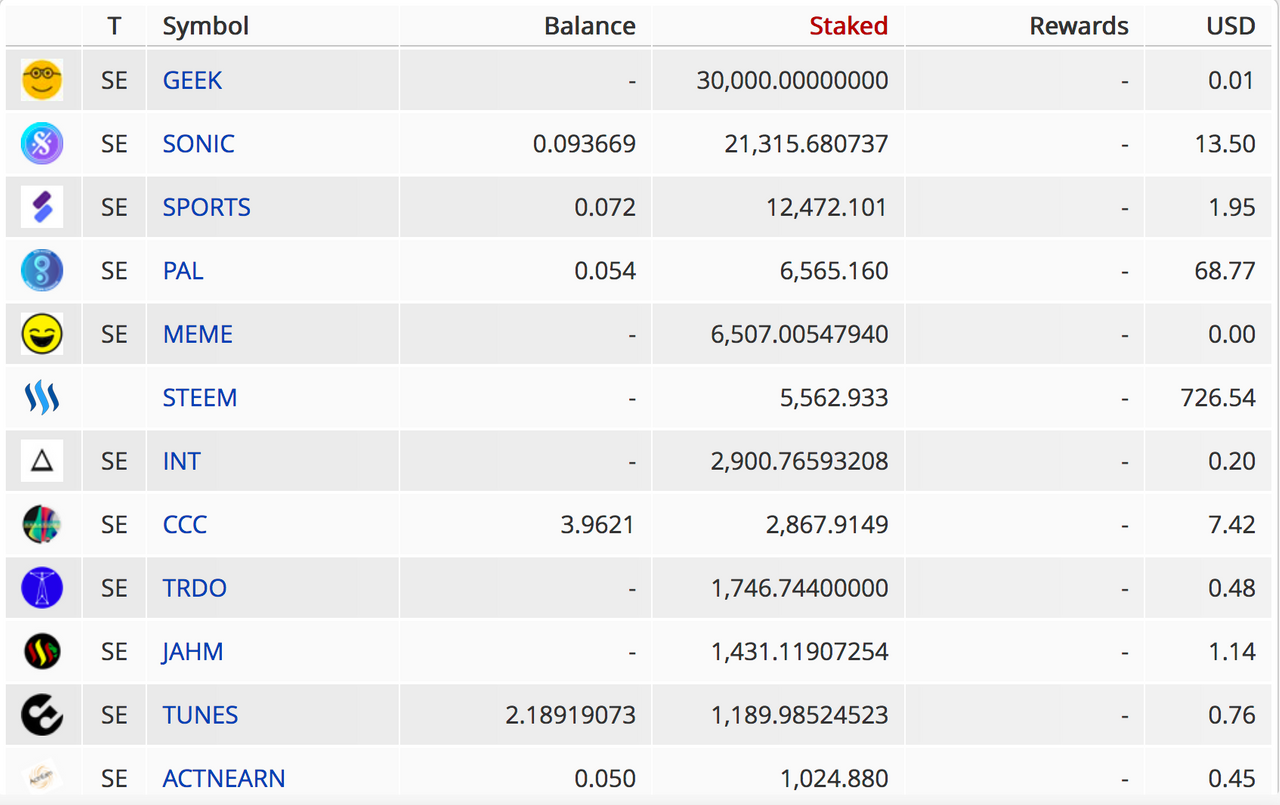Image resolution: width=1280 pixels, height=805 pixels.
Task: Select TUNES USD value 0.76
Action: [1232, 715]
